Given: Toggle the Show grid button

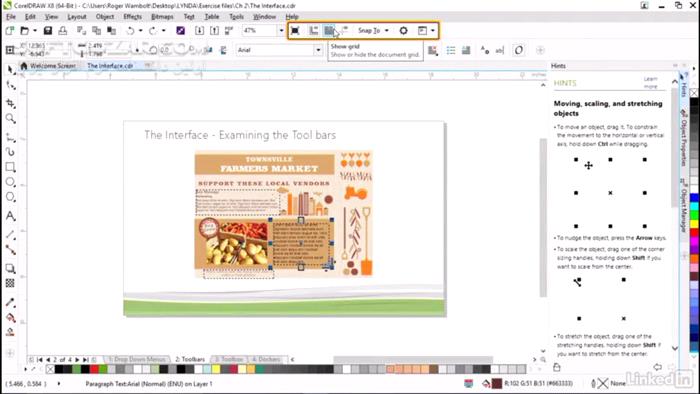Looking at the screenshot, I should click(329, 30).
